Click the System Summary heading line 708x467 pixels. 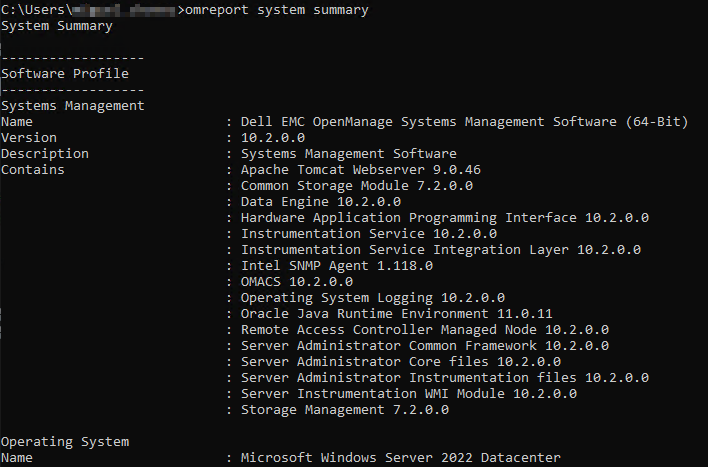click(x=57, y=26)
